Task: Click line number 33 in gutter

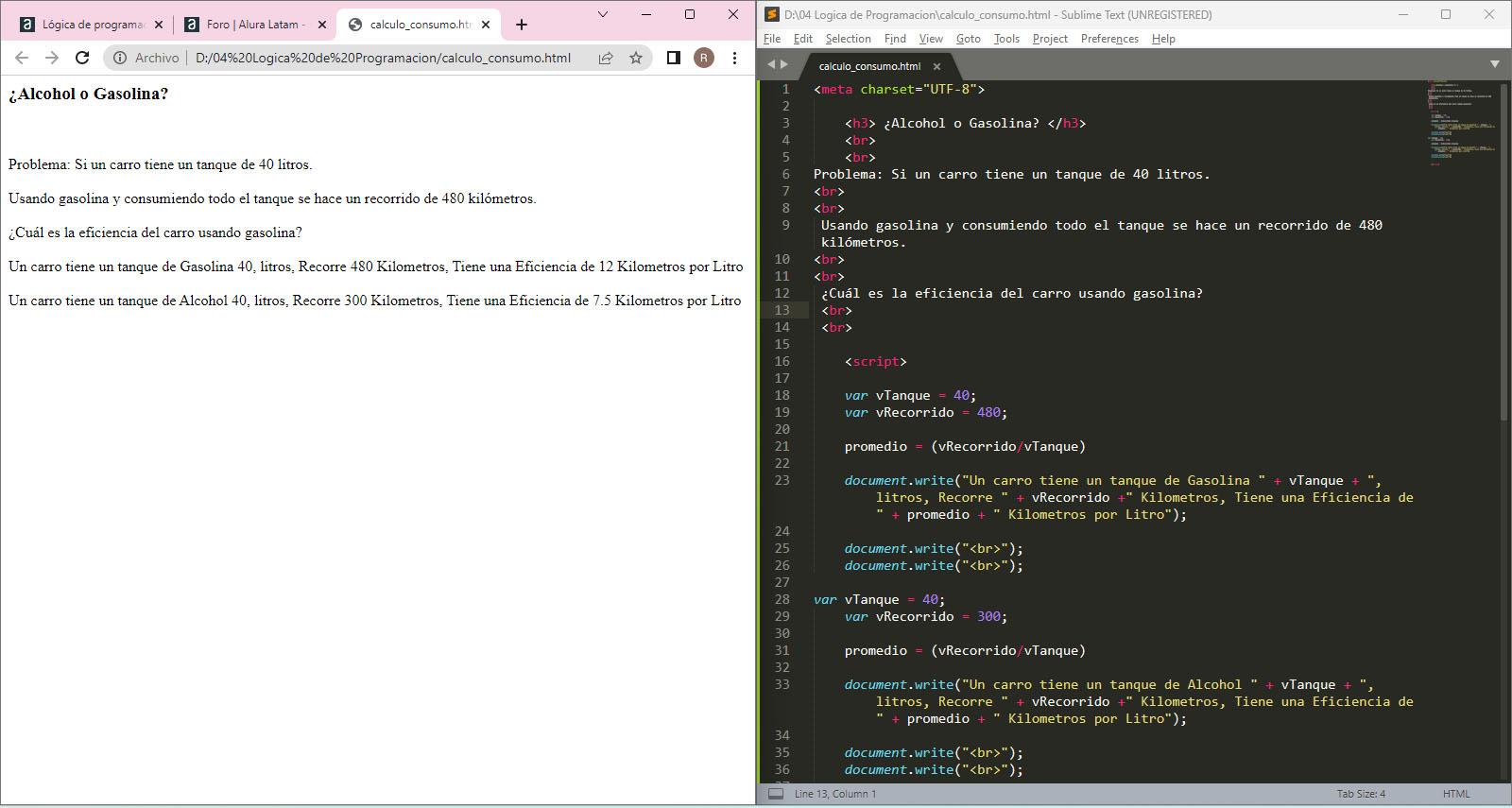Action: [782, 684]
